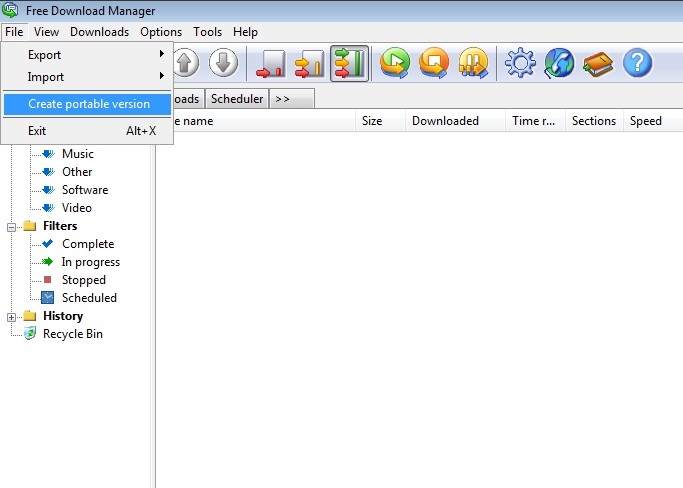This screenshot has height=488, width=683.
Task: Select Exit from the File menu
Action: click(x=87, y=131)
